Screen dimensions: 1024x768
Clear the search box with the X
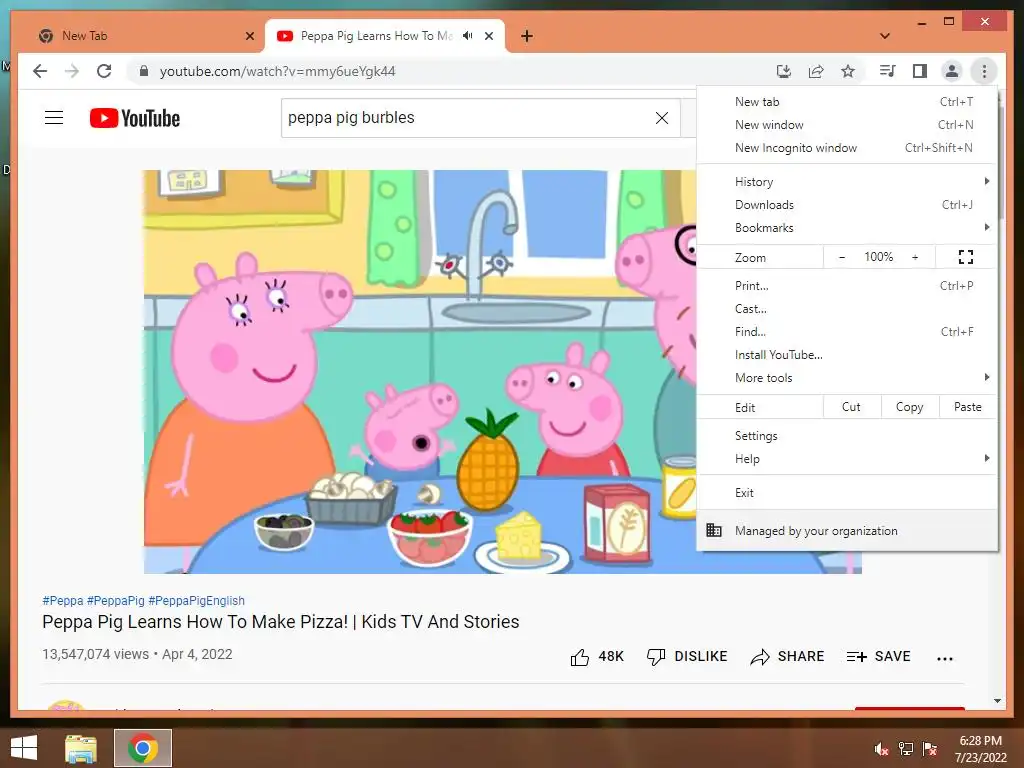662,118
